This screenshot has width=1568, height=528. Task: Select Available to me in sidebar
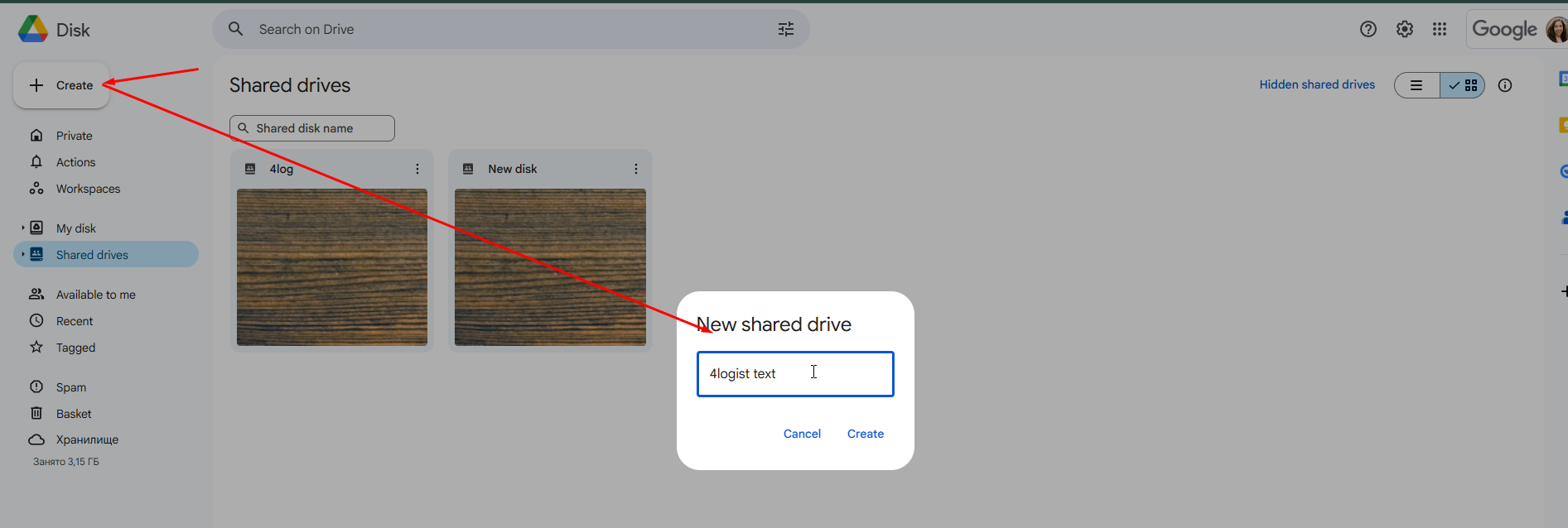click(95, 295)
